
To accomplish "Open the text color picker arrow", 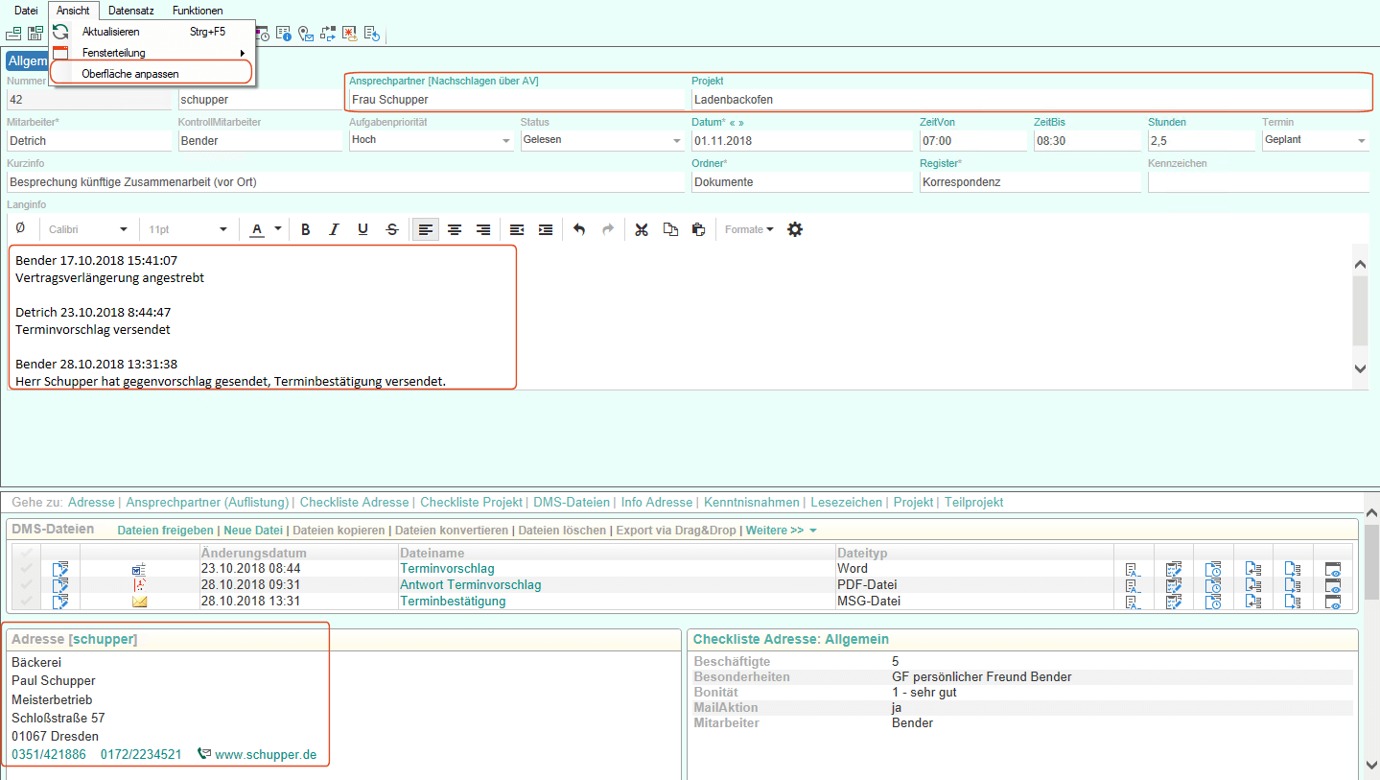I will (278, 230).
